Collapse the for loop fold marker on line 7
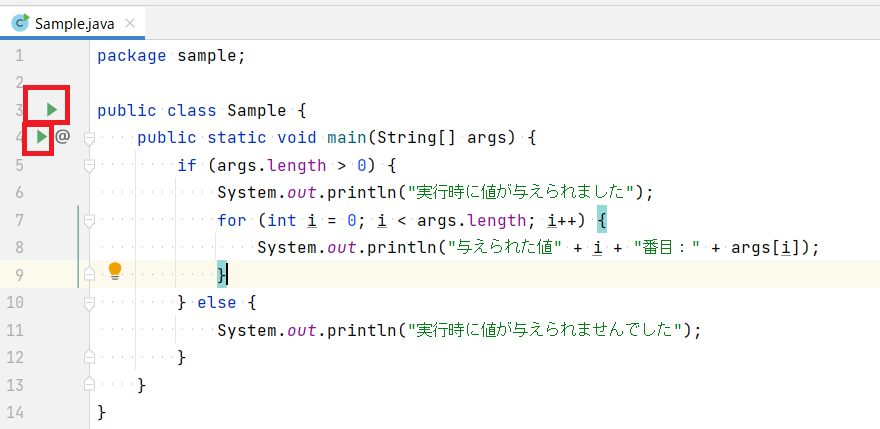Viewport: 880px width, 429px height. [89, 221]
